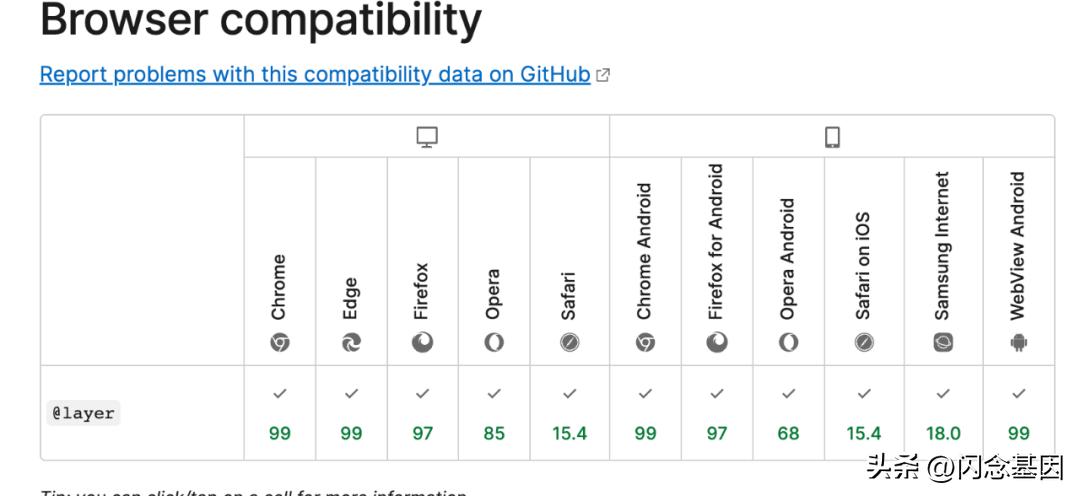Expand Opera Android version 68 cell

[789, 413]
